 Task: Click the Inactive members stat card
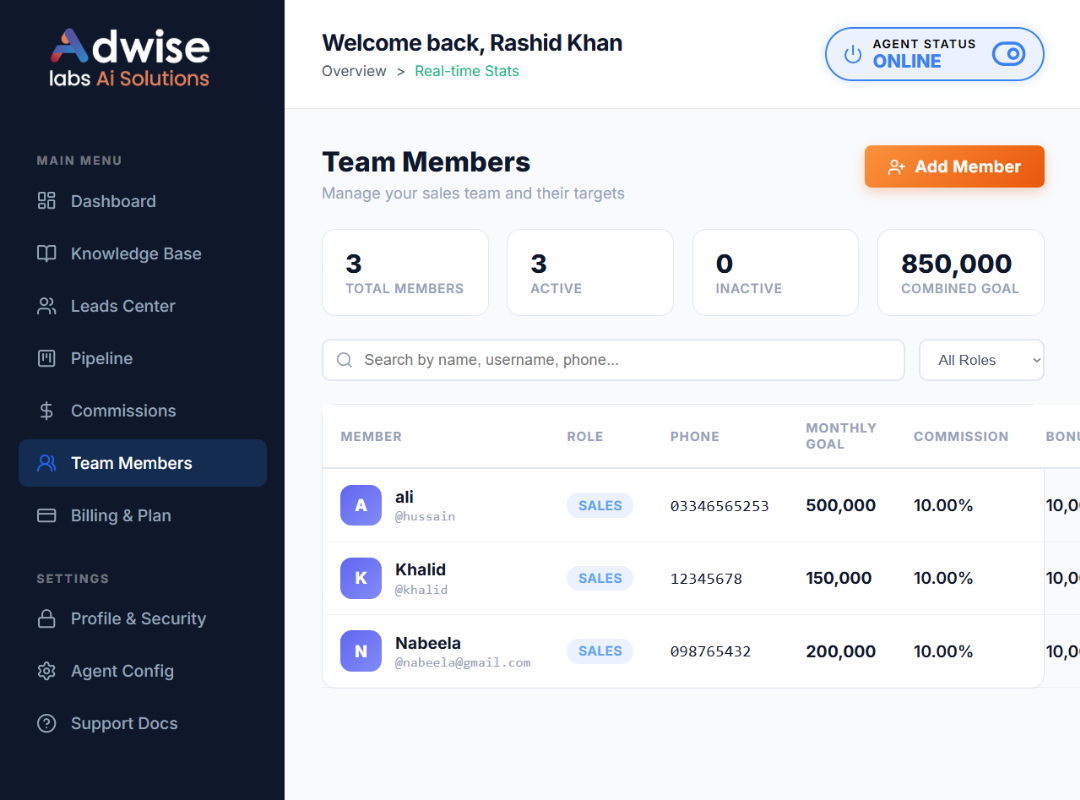pyautogui.click(x=776, y=273)
